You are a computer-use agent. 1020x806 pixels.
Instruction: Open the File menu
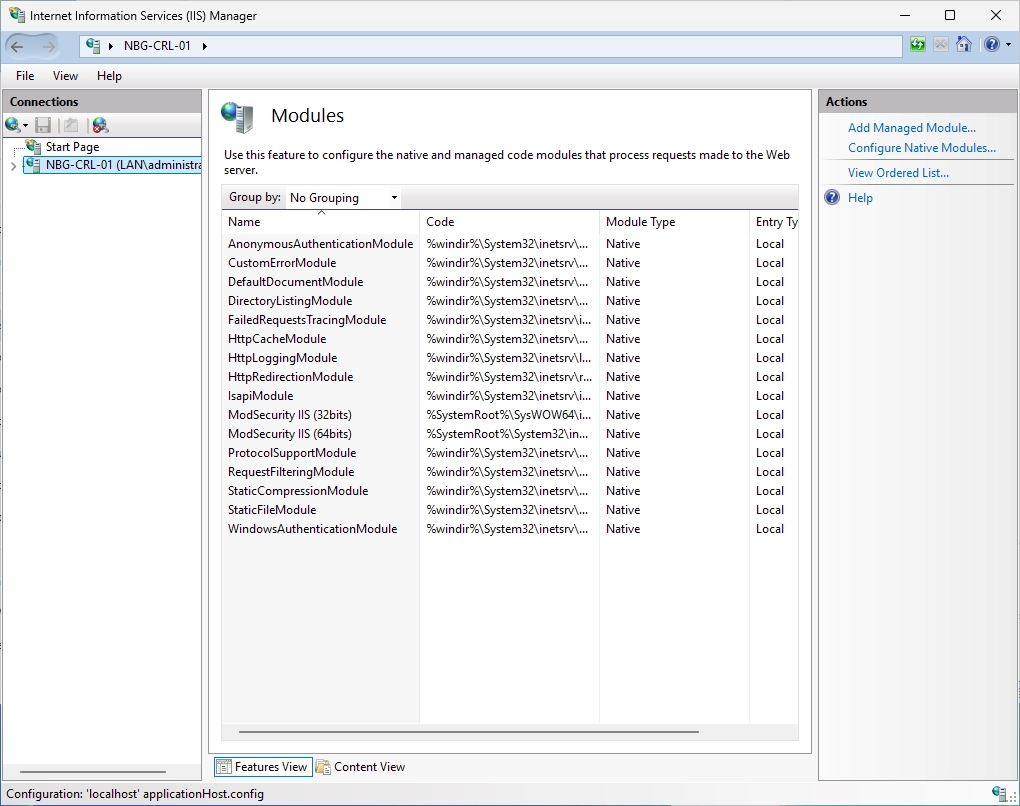pos(25,76)
